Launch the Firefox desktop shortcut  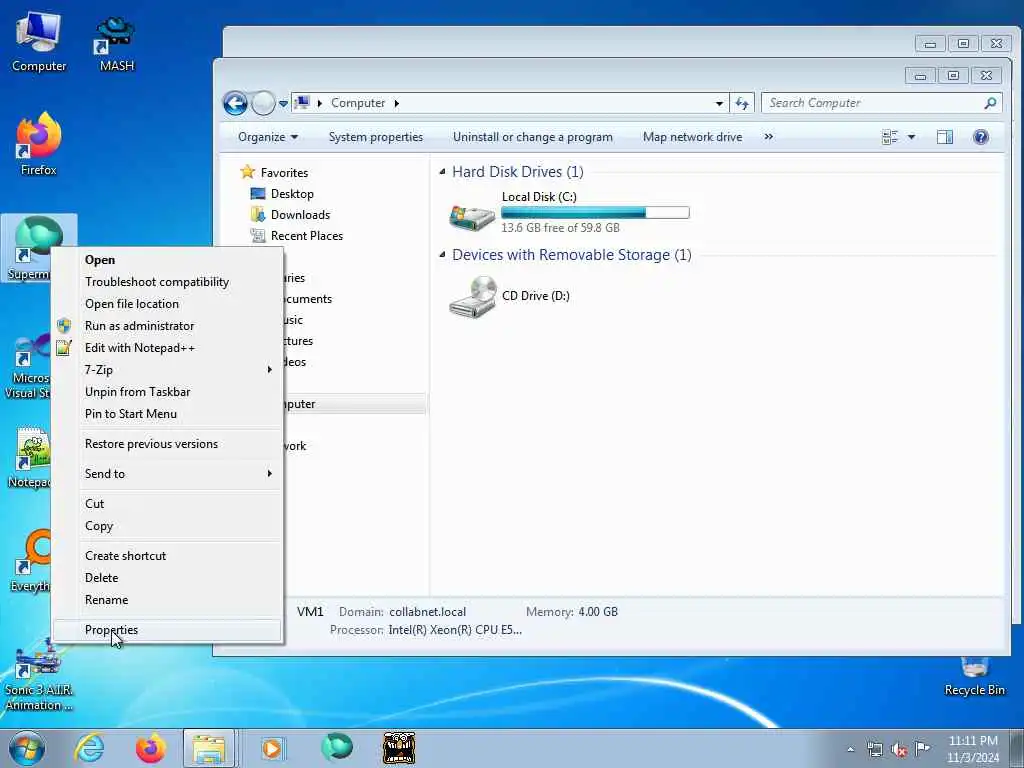point(39,145)
